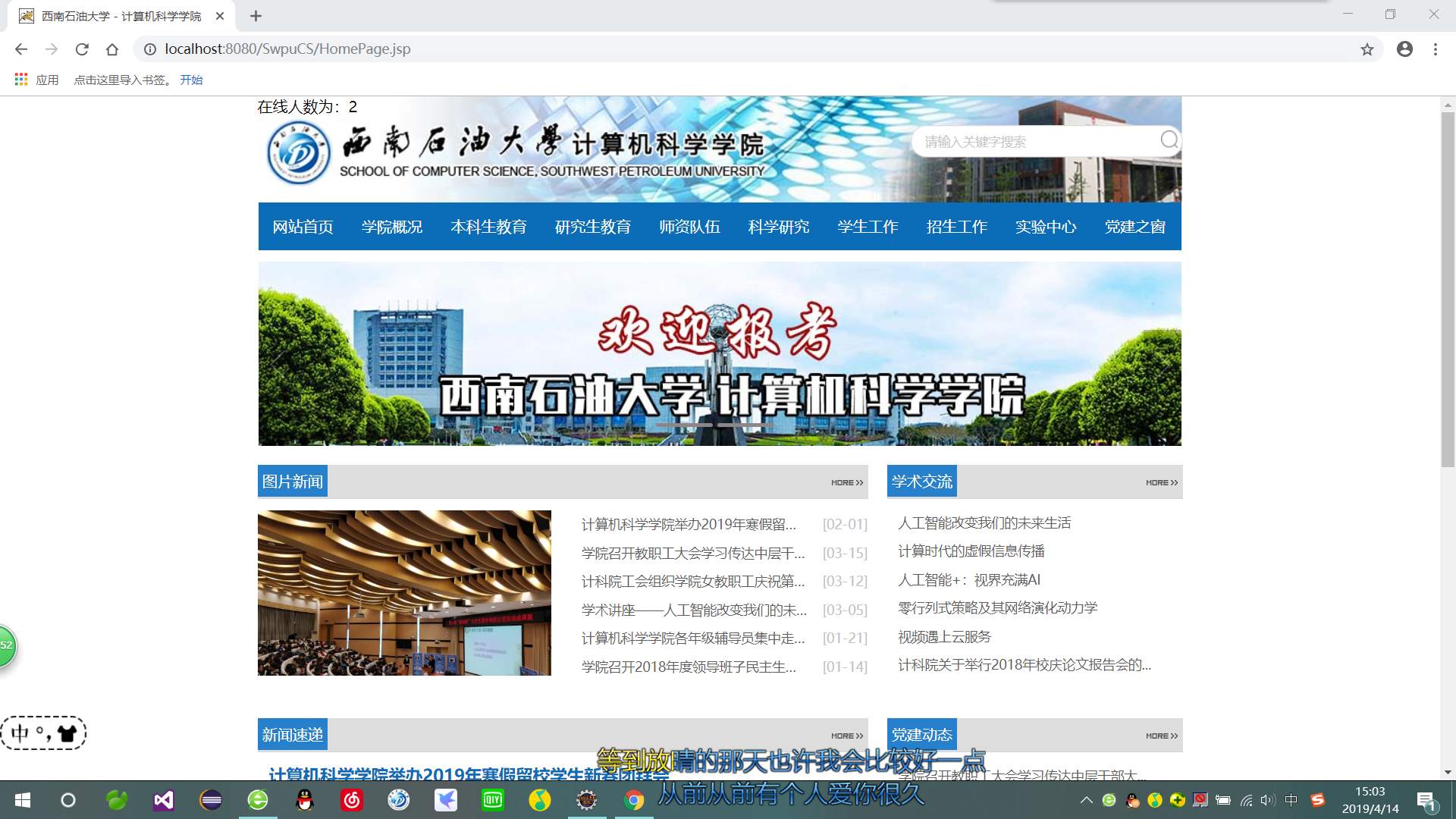Open QQ penguin from the taskbar
1456x819 pixels.
[x=305, y=800]
